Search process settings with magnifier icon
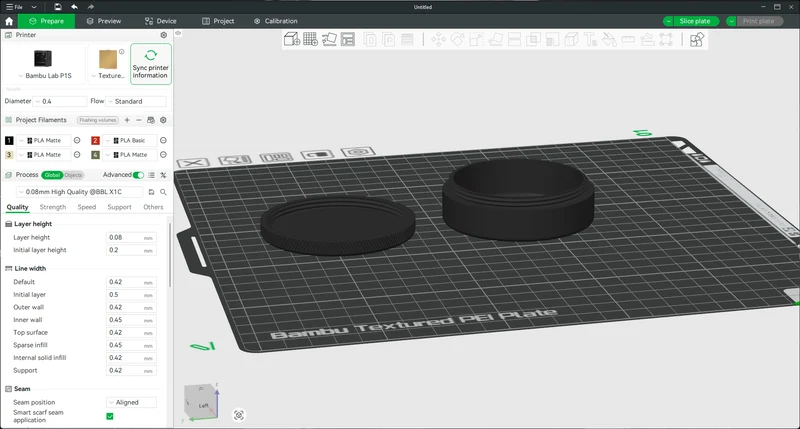The width and height of the screenshot is (800, 429). pos(163,192)
